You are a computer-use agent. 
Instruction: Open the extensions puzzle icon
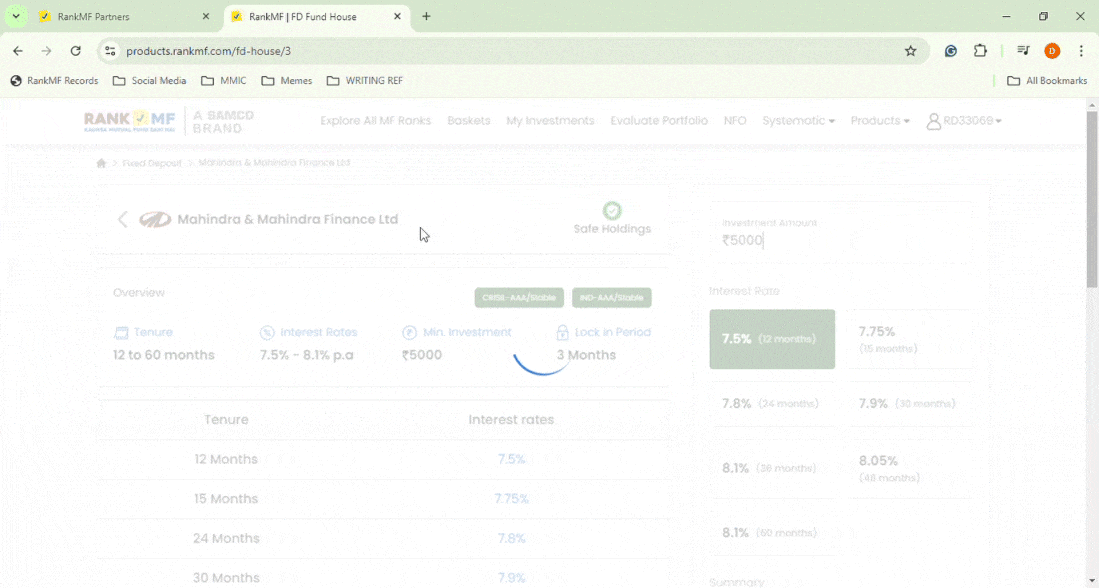pyautogui.click(x=980, y=51)
